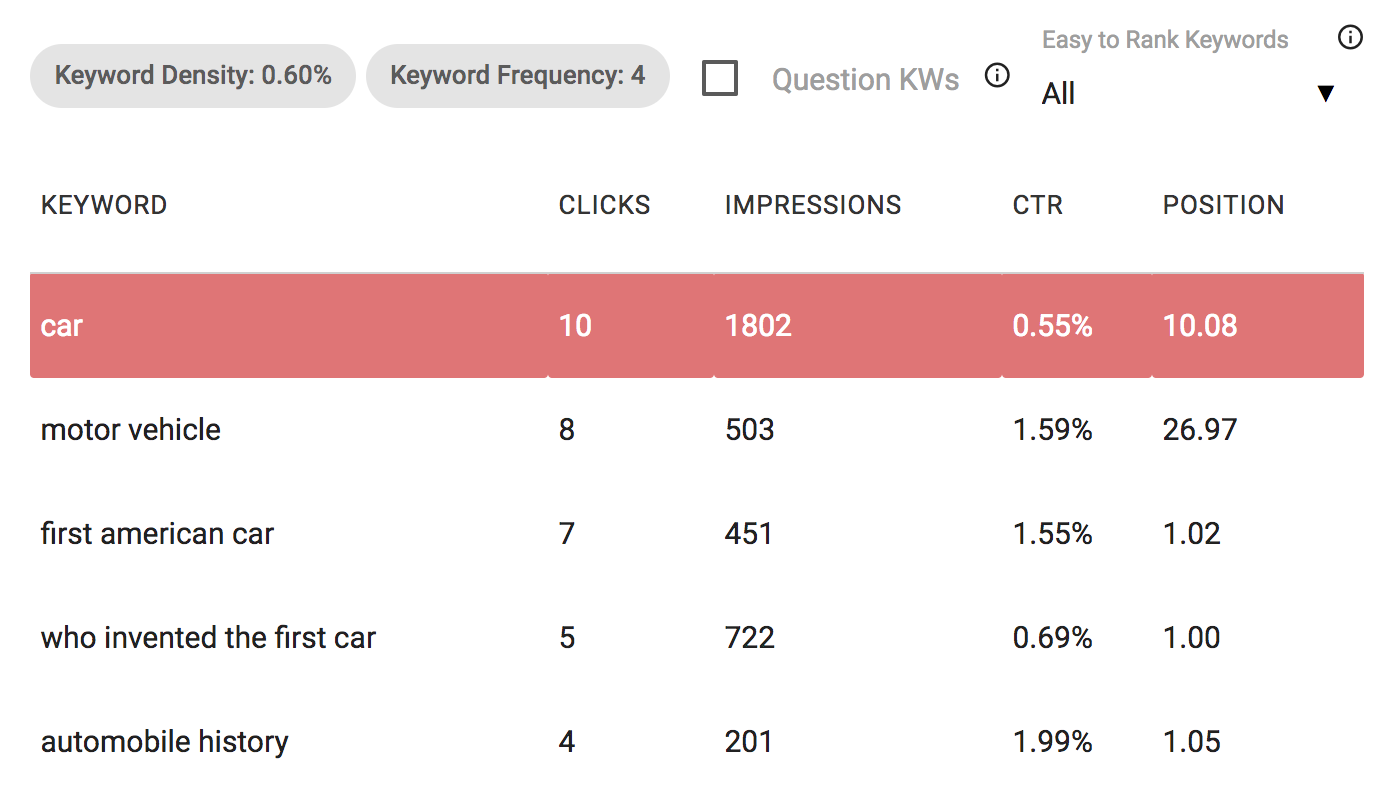
Task: Select the highlighted car keyword row
Action: 62,325
